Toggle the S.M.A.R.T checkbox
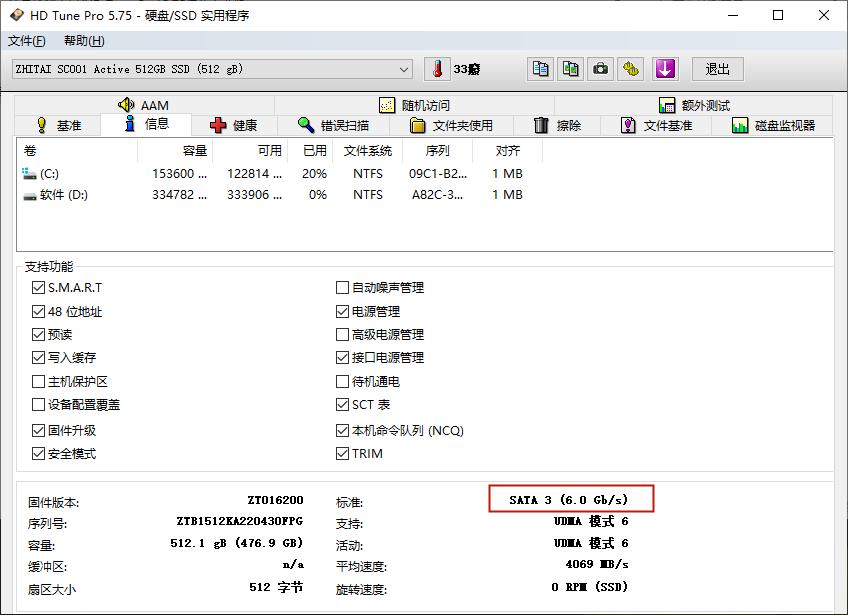848x615 pixels. click(37, 287)
